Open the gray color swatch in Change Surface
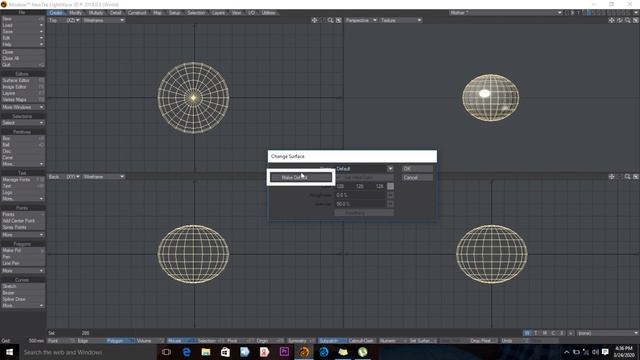 [391, 186]
